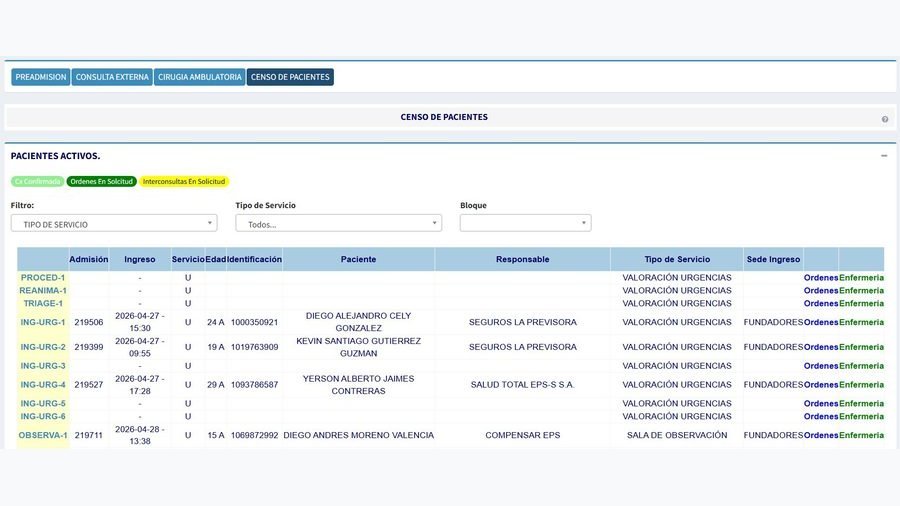900x506 pixels.
Task: Select admission number 219527
Action: point(88,385)
